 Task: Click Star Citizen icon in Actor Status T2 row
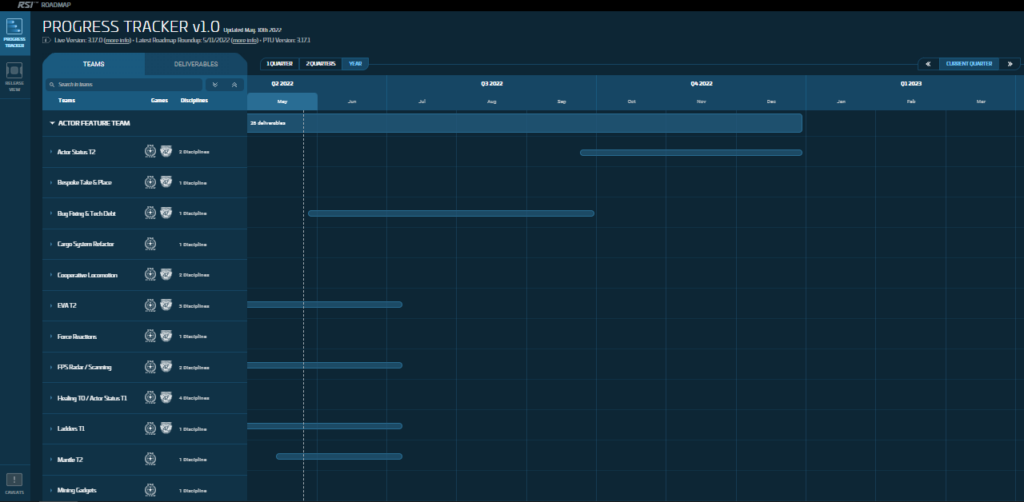click(150, 151)
